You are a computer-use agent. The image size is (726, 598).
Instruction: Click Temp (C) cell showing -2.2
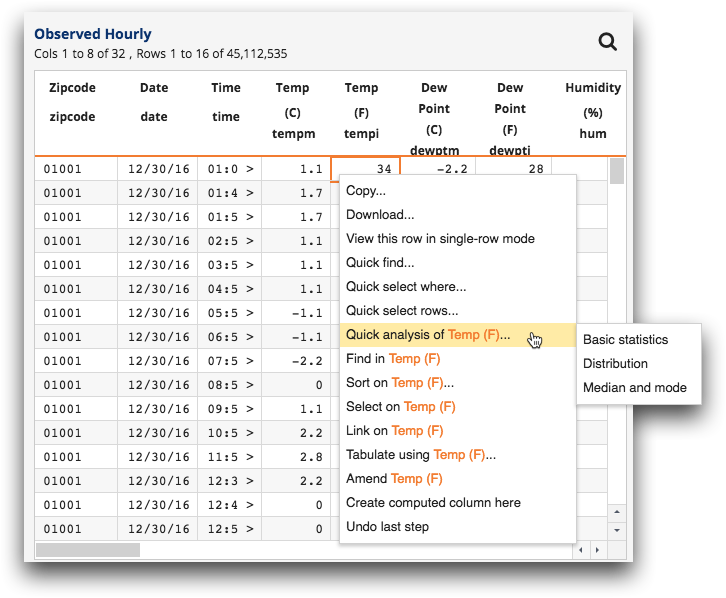point(296,361)
